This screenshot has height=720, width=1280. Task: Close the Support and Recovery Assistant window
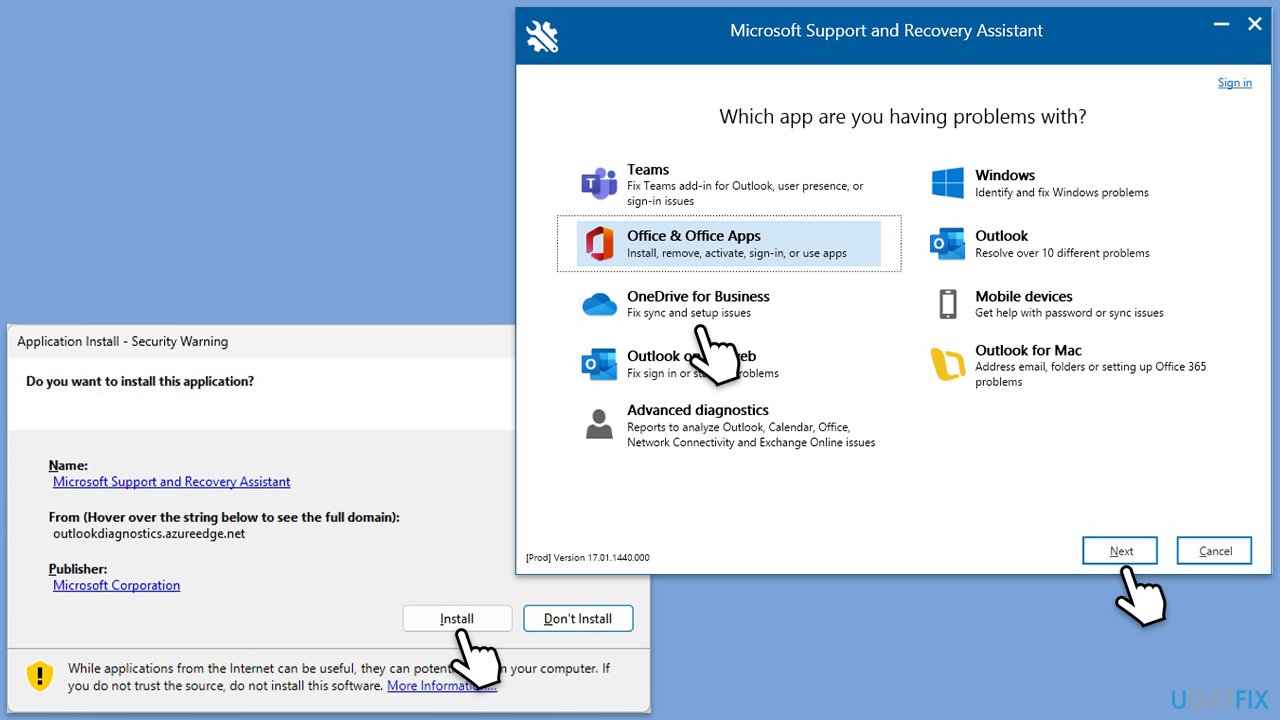1255,24
